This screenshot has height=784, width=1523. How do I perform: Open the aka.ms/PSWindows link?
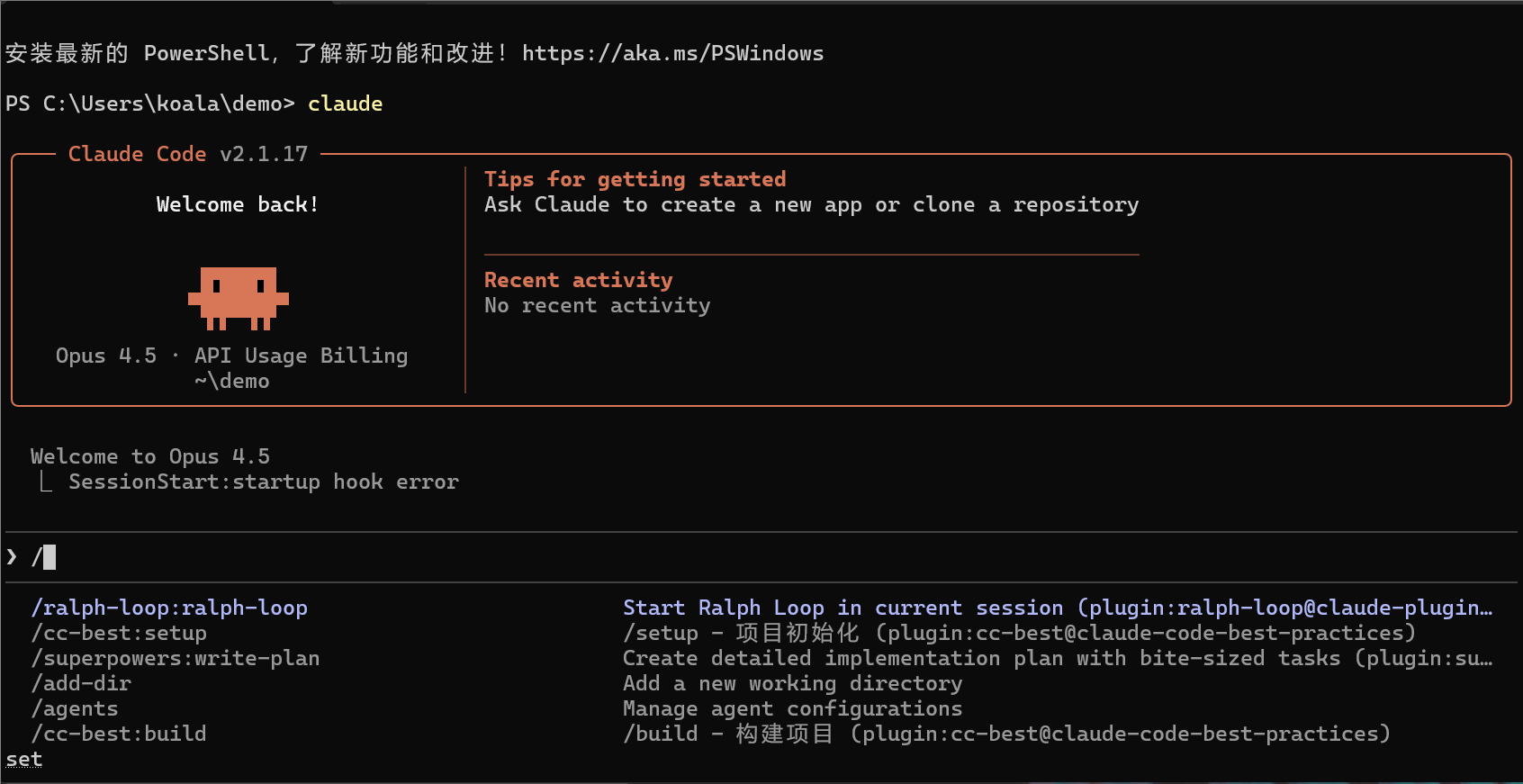tap(672, 53)
